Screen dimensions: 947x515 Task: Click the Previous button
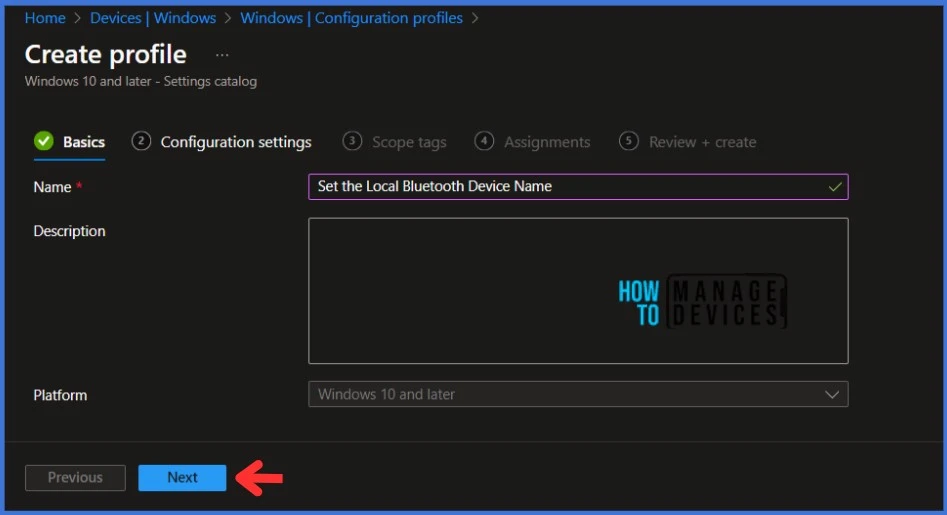[x=75, y=478]
